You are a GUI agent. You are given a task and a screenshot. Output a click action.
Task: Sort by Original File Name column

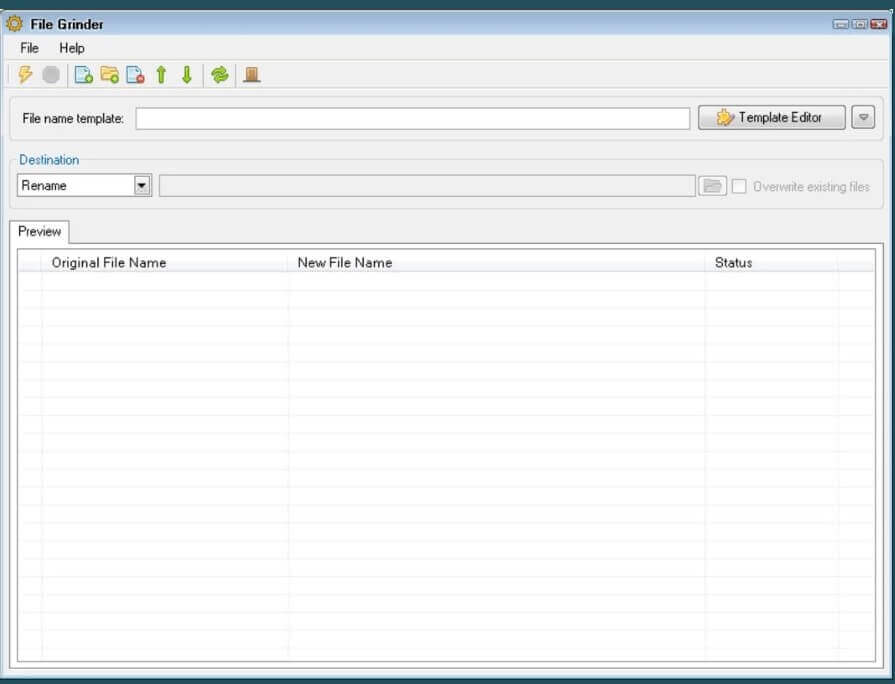click(164, 263)
